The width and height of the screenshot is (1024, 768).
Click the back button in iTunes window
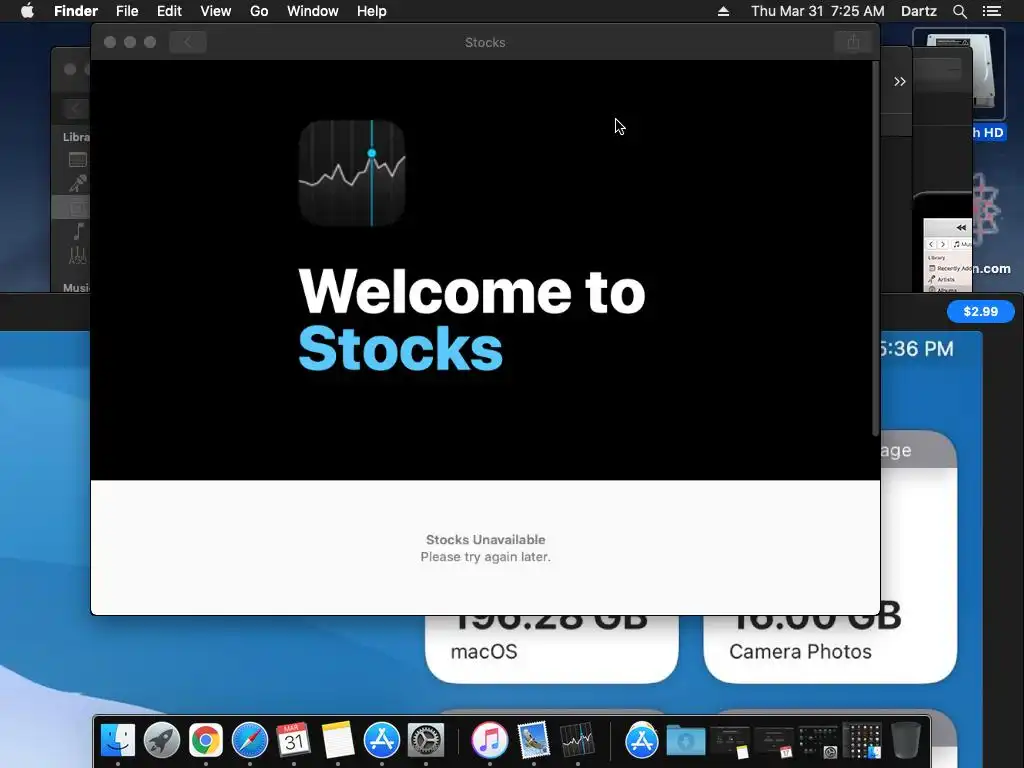click(74, 108)
